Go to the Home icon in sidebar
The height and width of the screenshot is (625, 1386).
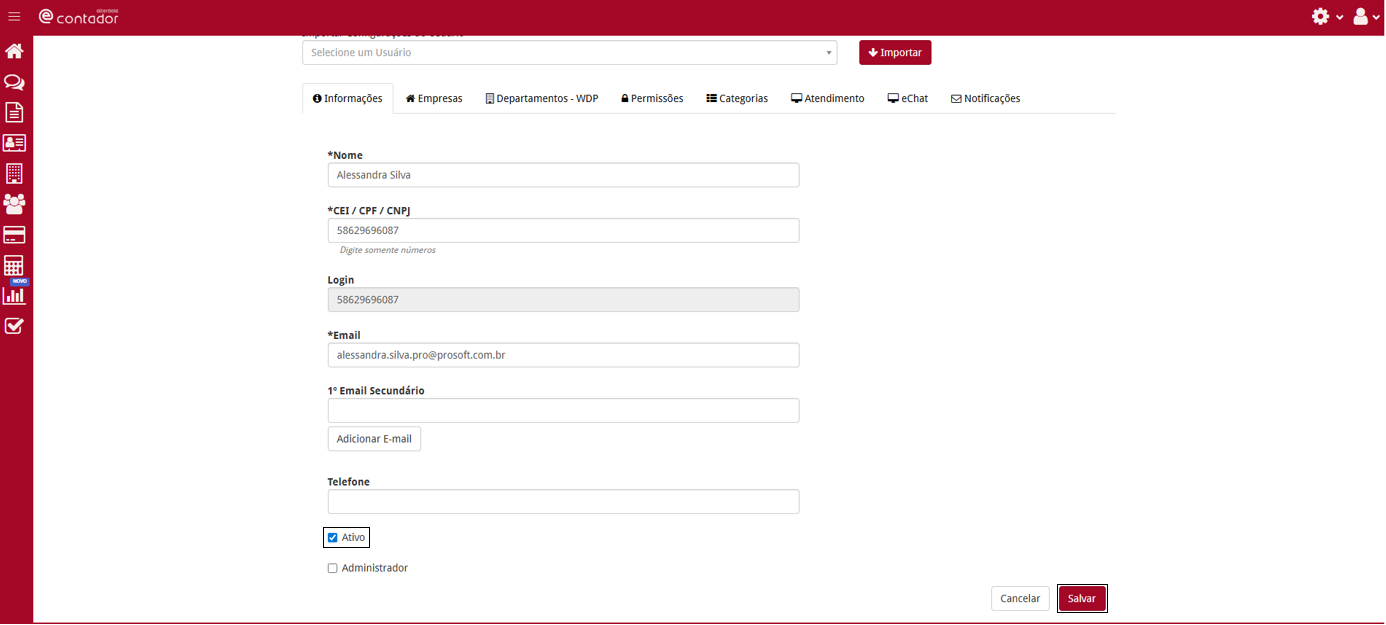(14, 51)
